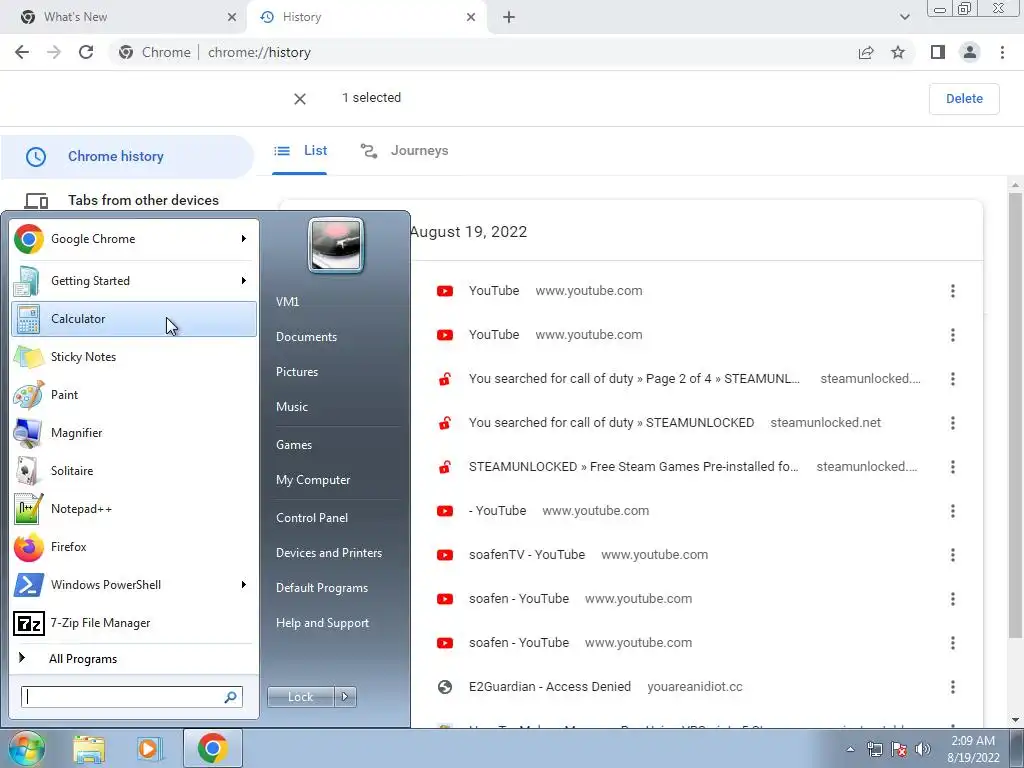Open Documents from Start menu

coord(306,337)
